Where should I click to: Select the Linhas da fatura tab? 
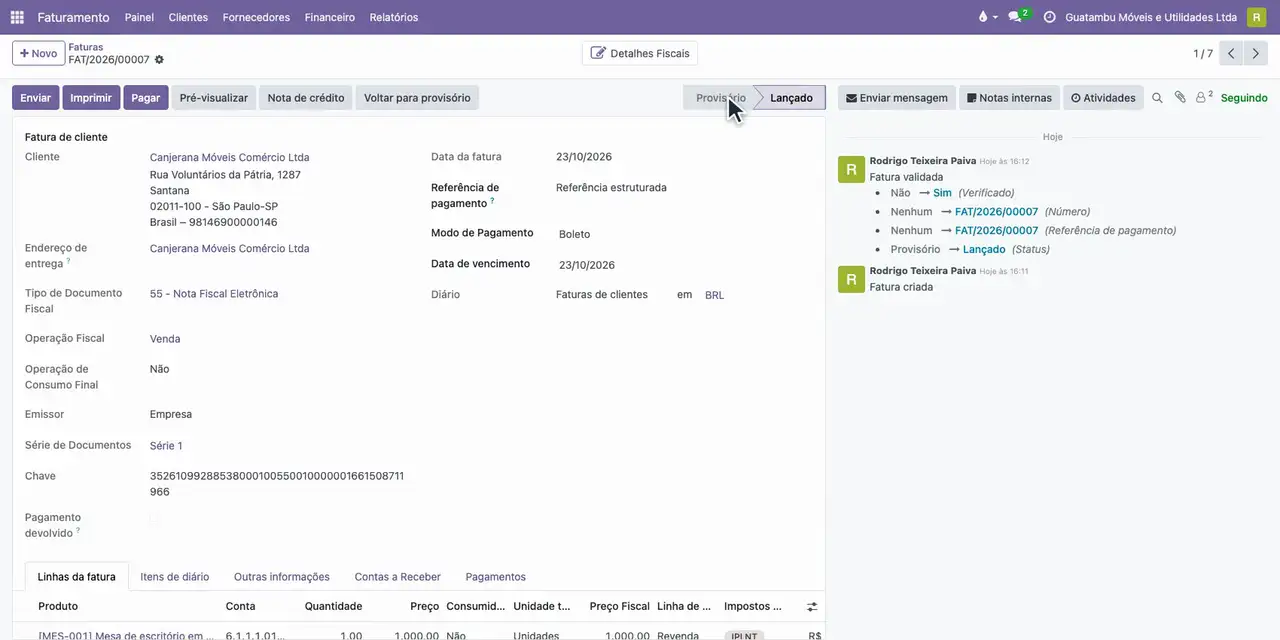point(77,577)
